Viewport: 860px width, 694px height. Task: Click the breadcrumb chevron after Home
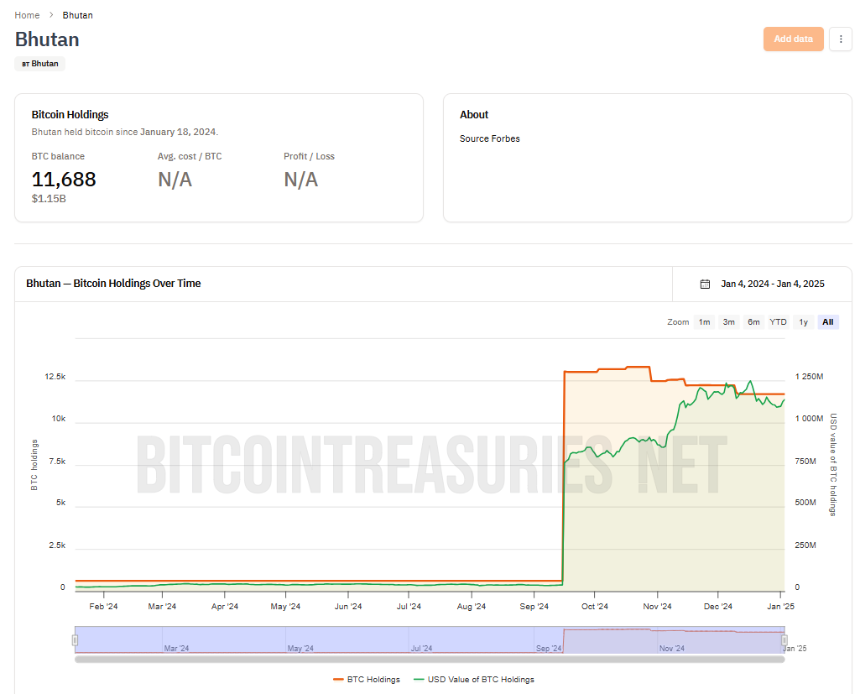click(x=51, y=15)
